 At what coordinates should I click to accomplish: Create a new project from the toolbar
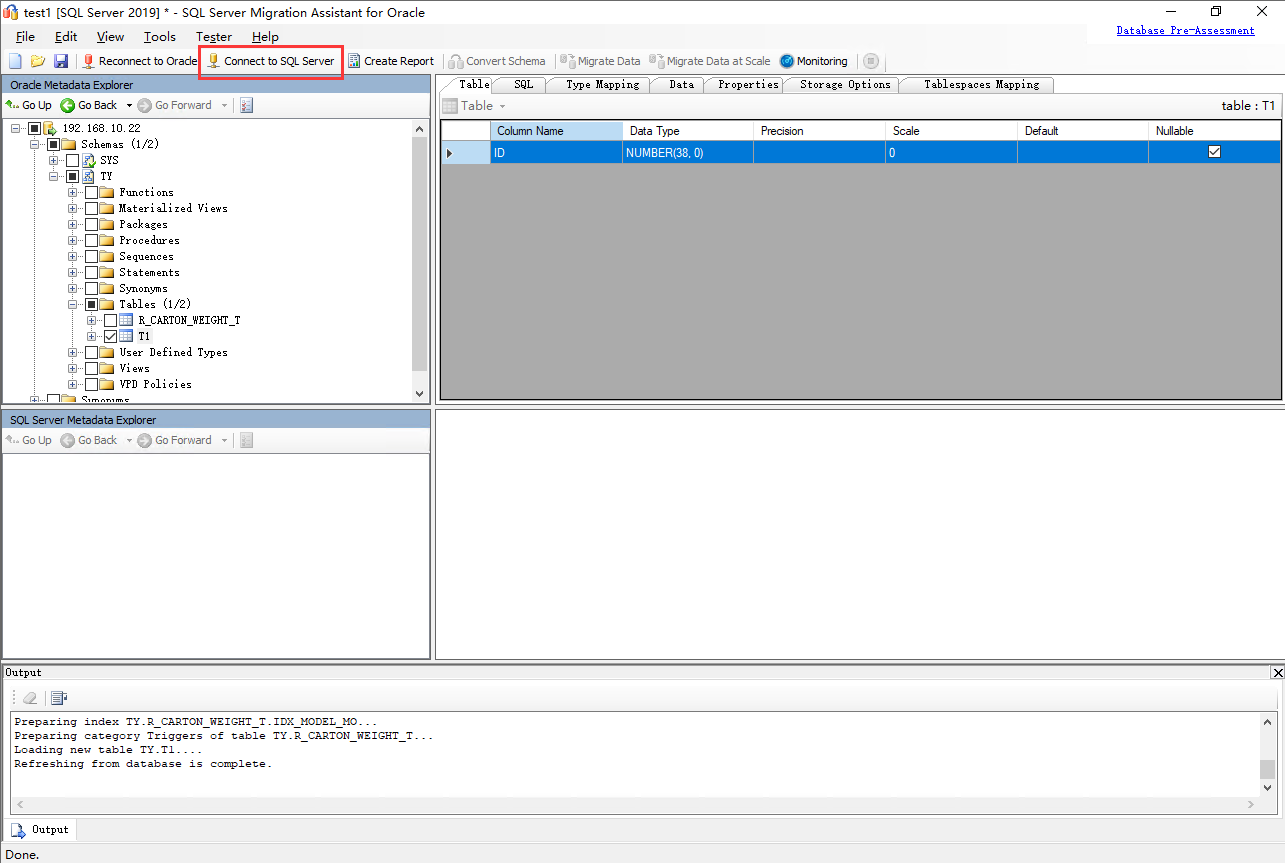pos(15,61)
